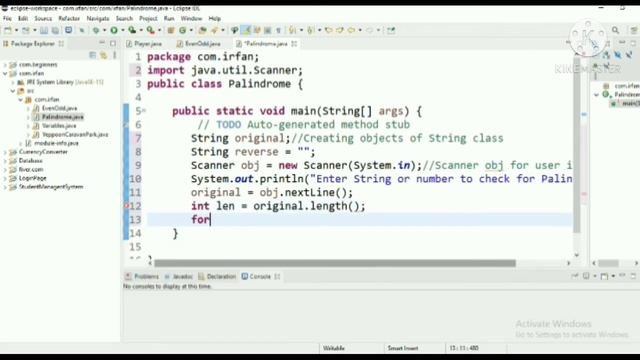
Task: Switch to the Declaration tab
Action: click(218, 277)
